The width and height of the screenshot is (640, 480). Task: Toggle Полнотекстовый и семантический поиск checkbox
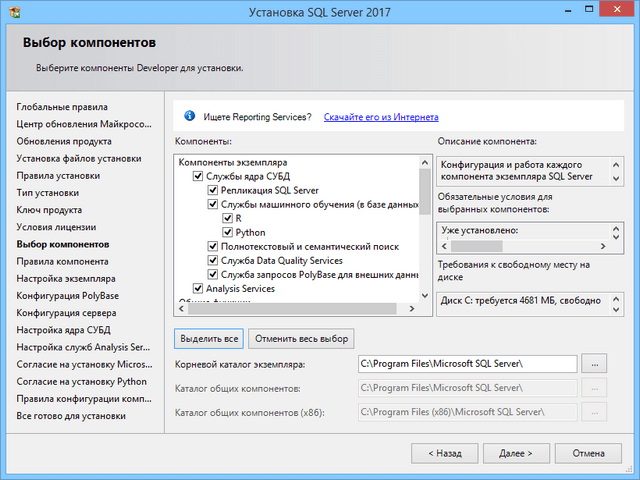point(213,247)
